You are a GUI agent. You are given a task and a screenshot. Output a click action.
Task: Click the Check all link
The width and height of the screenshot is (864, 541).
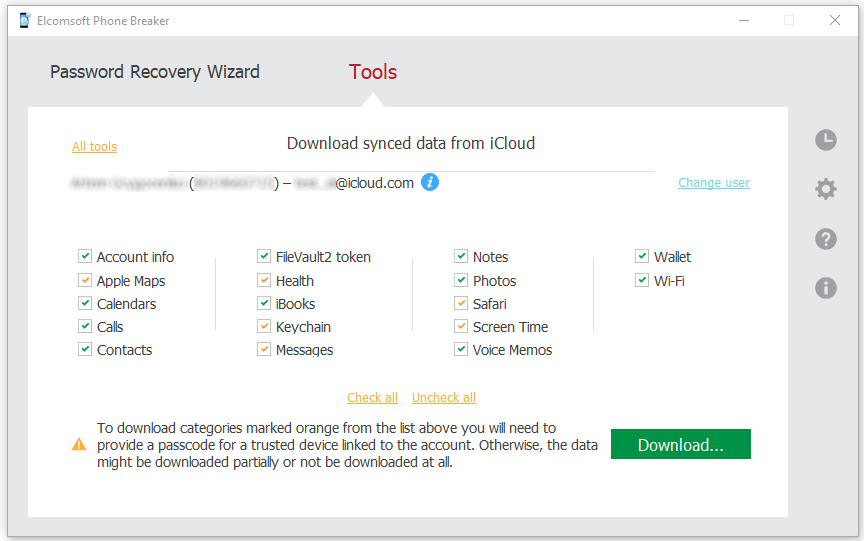(x=372, y=397)
